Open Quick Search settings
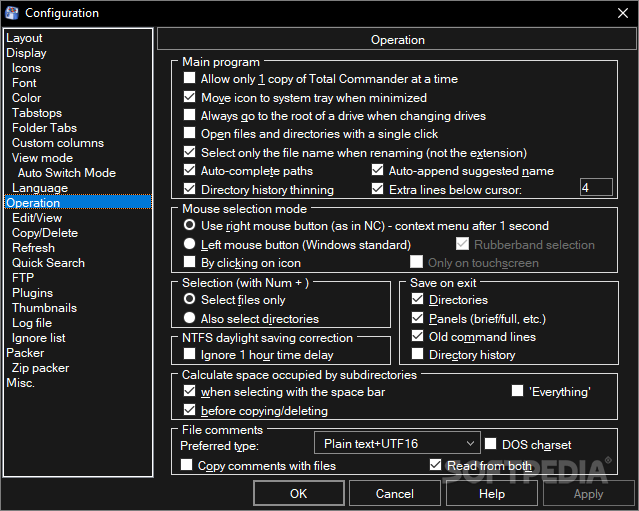 [48, 263]
